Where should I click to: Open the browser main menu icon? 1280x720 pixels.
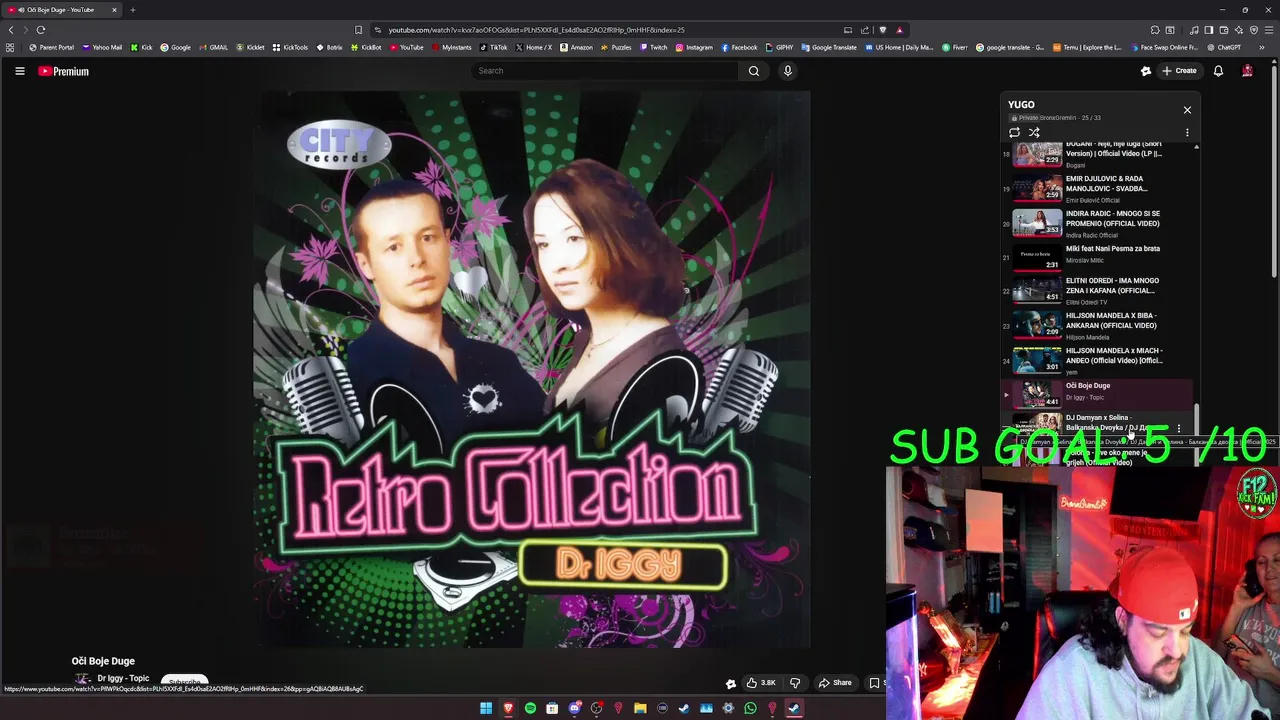coord(1269,30)
